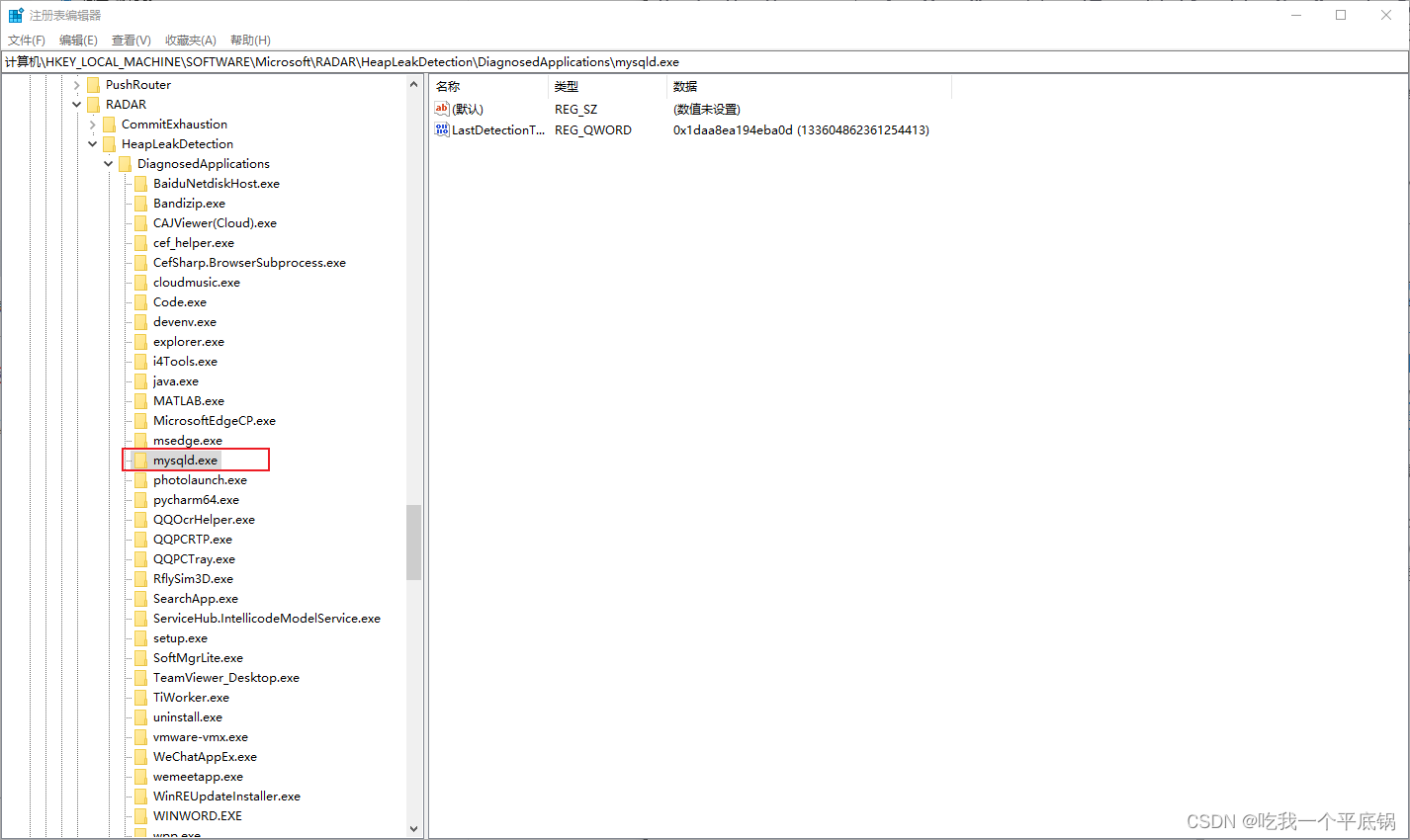
Task: Click the binary value icon of LastDetectionT...
Action: click(442, 129)
